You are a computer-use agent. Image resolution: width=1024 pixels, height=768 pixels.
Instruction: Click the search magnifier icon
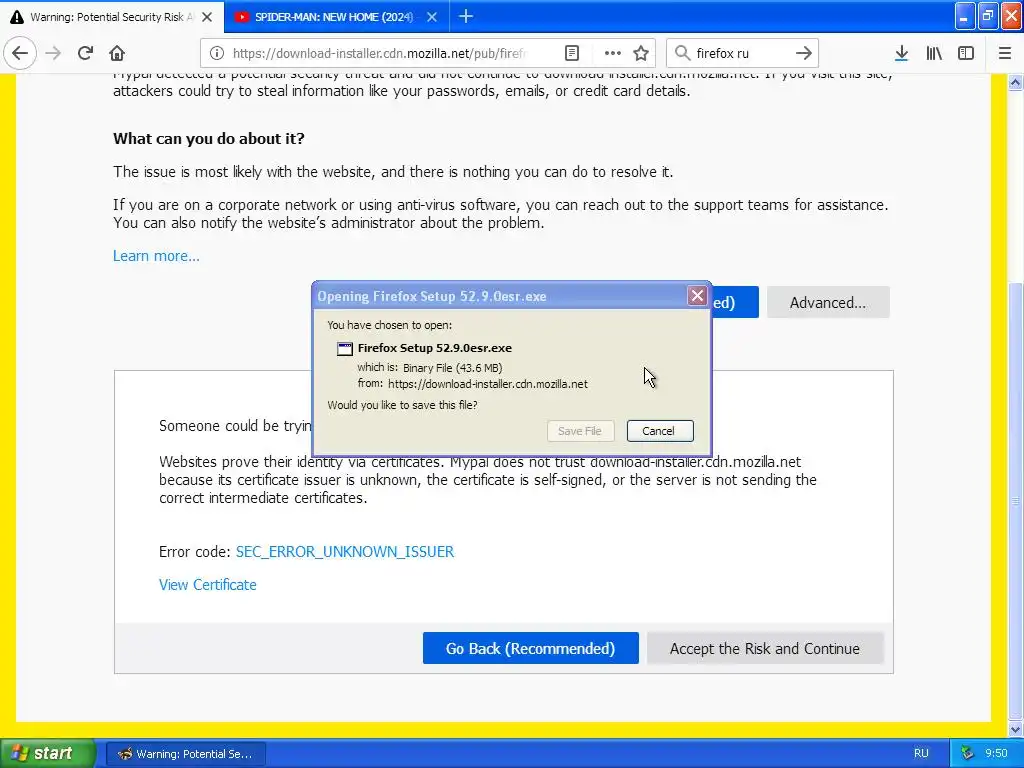(x=682, y=53)
